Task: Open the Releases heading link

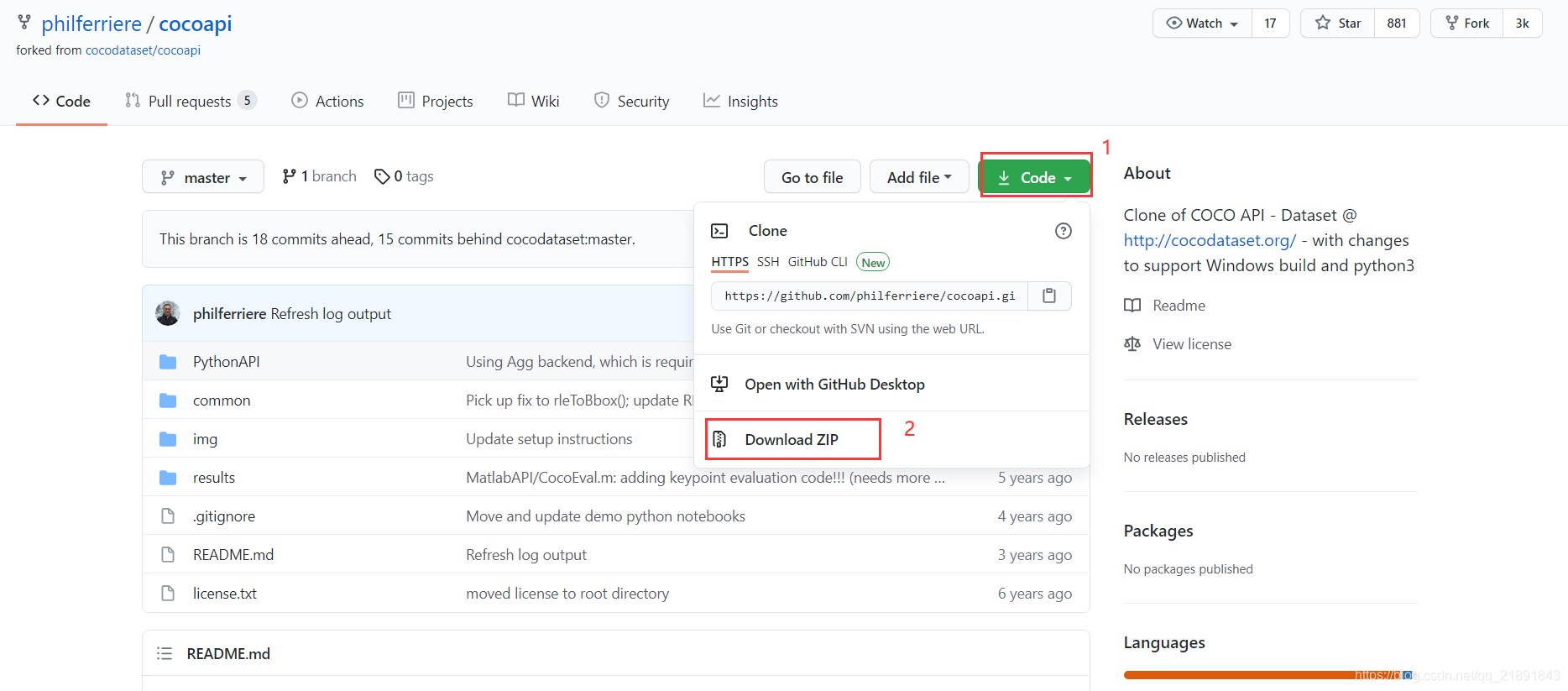Action: pyautogui.click(x=1156, y=419)
